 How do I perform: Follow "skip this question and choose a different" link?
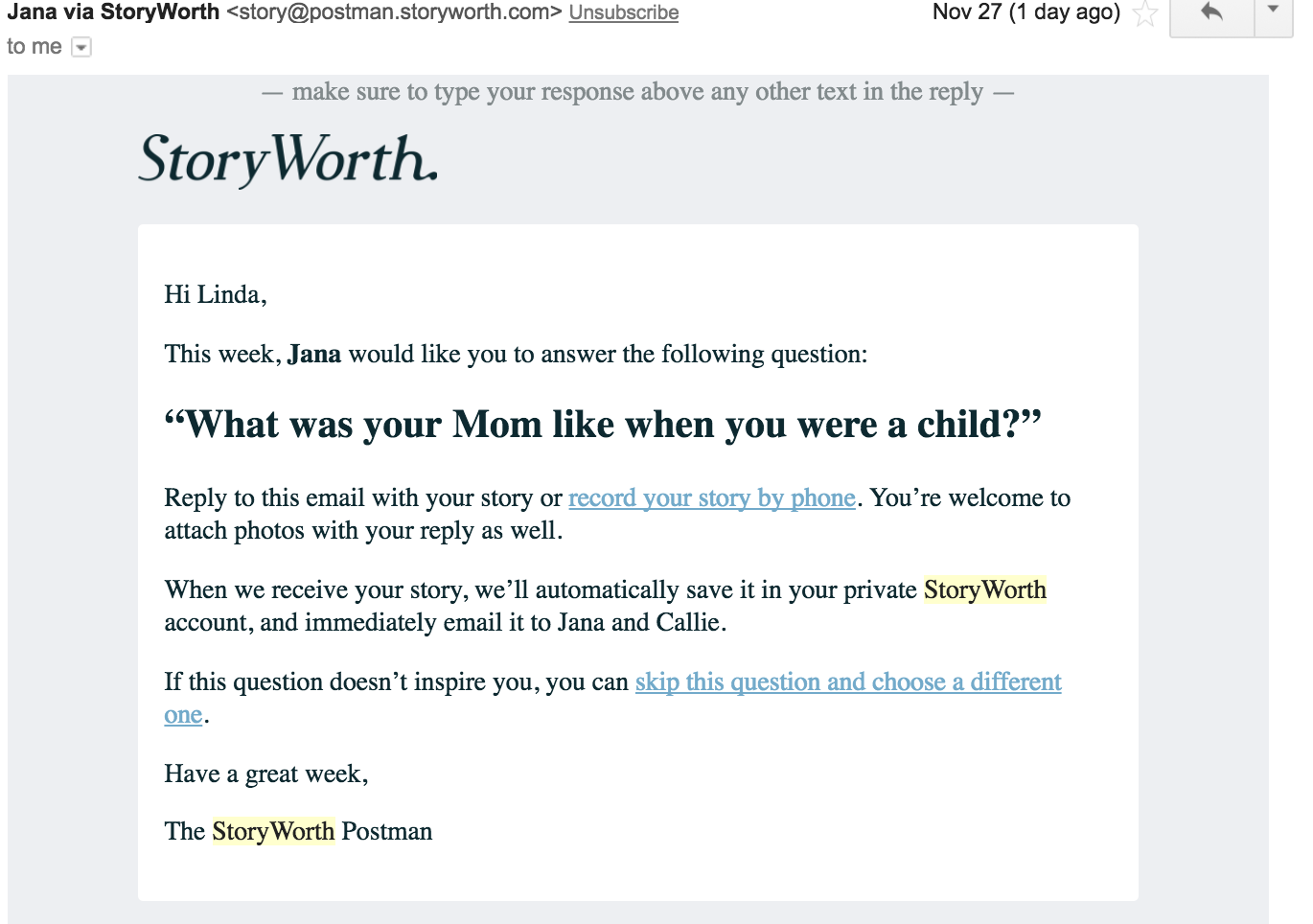coord(847,682)
